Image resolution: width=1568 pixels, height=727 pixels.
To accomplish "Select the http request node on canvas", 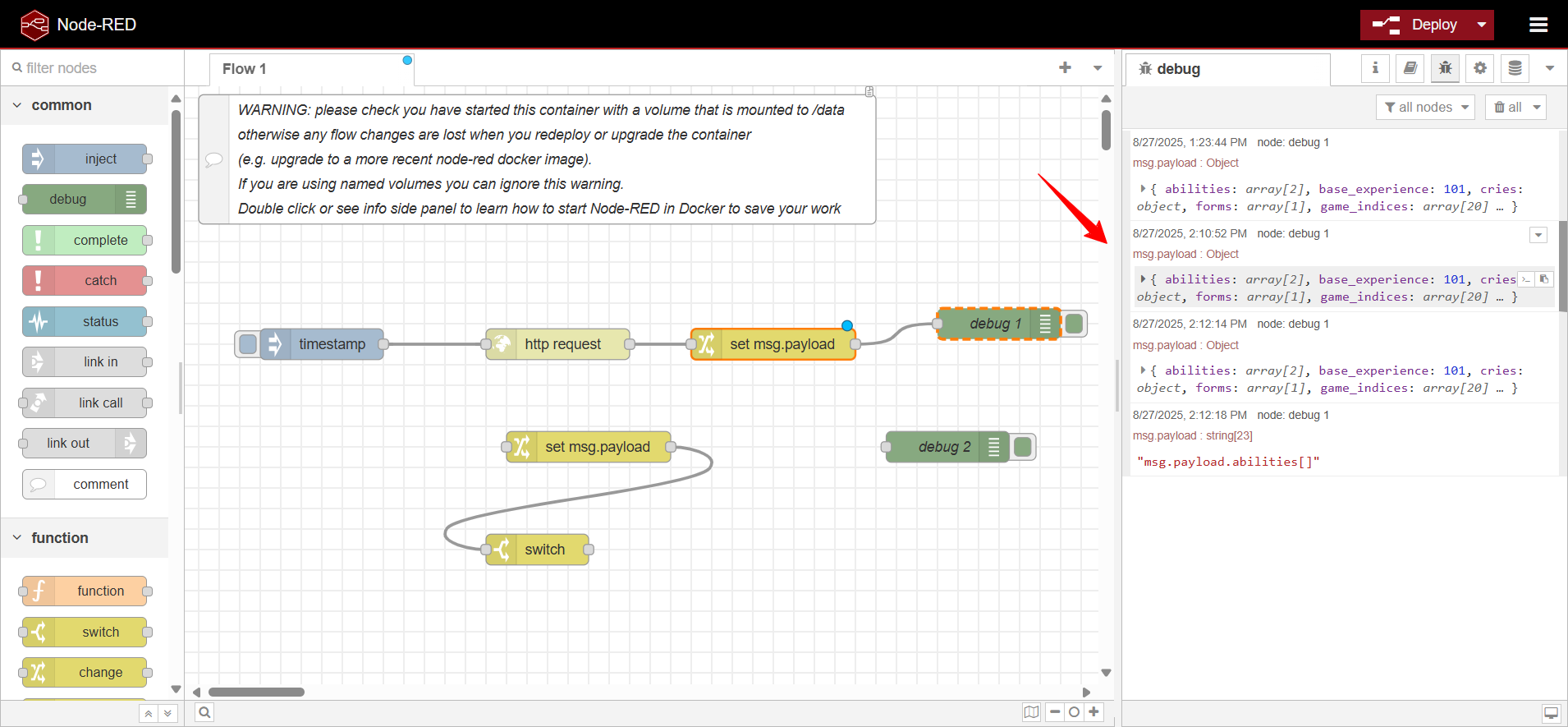I will click(x=558, y=344).
